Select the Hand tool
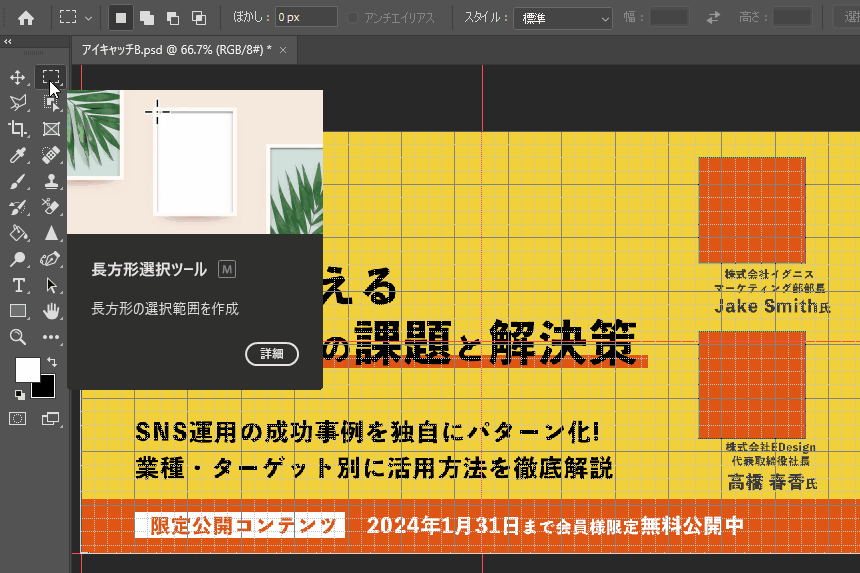This screenshot has height=573, width=860. coord(50,311)
